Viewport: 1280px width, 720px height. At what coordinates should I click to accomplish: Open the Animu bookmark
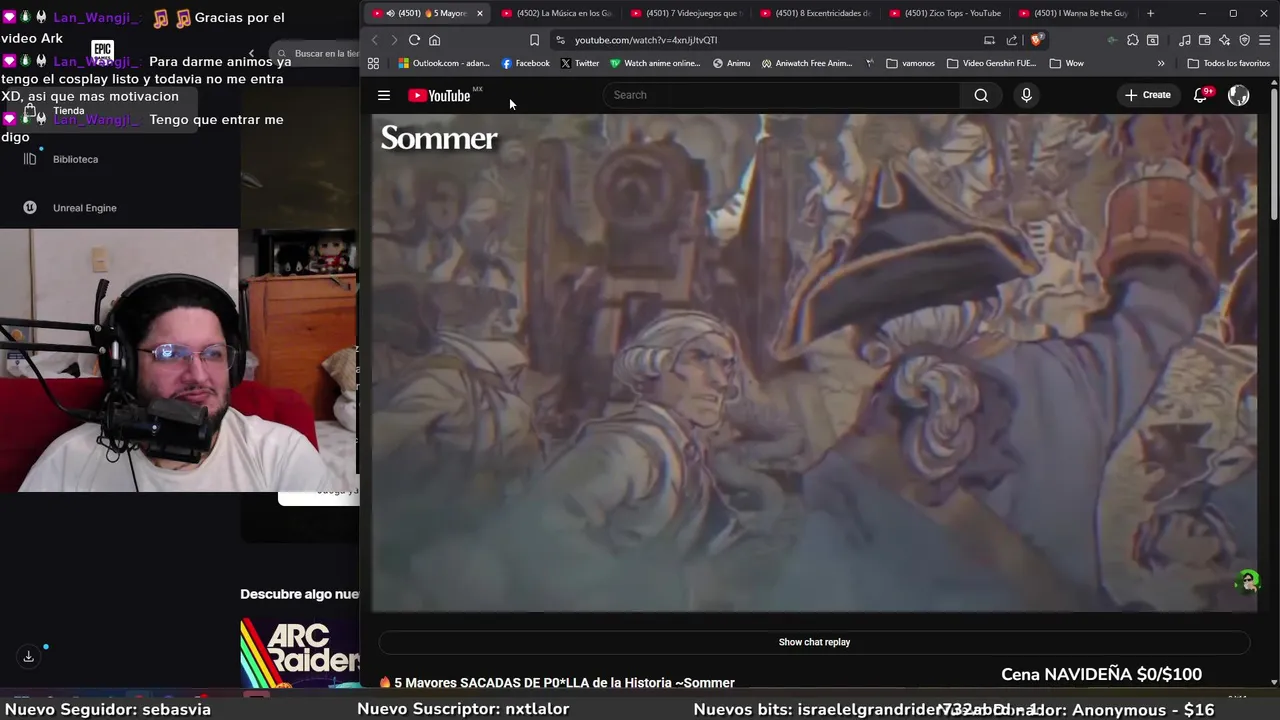(732, 63)
